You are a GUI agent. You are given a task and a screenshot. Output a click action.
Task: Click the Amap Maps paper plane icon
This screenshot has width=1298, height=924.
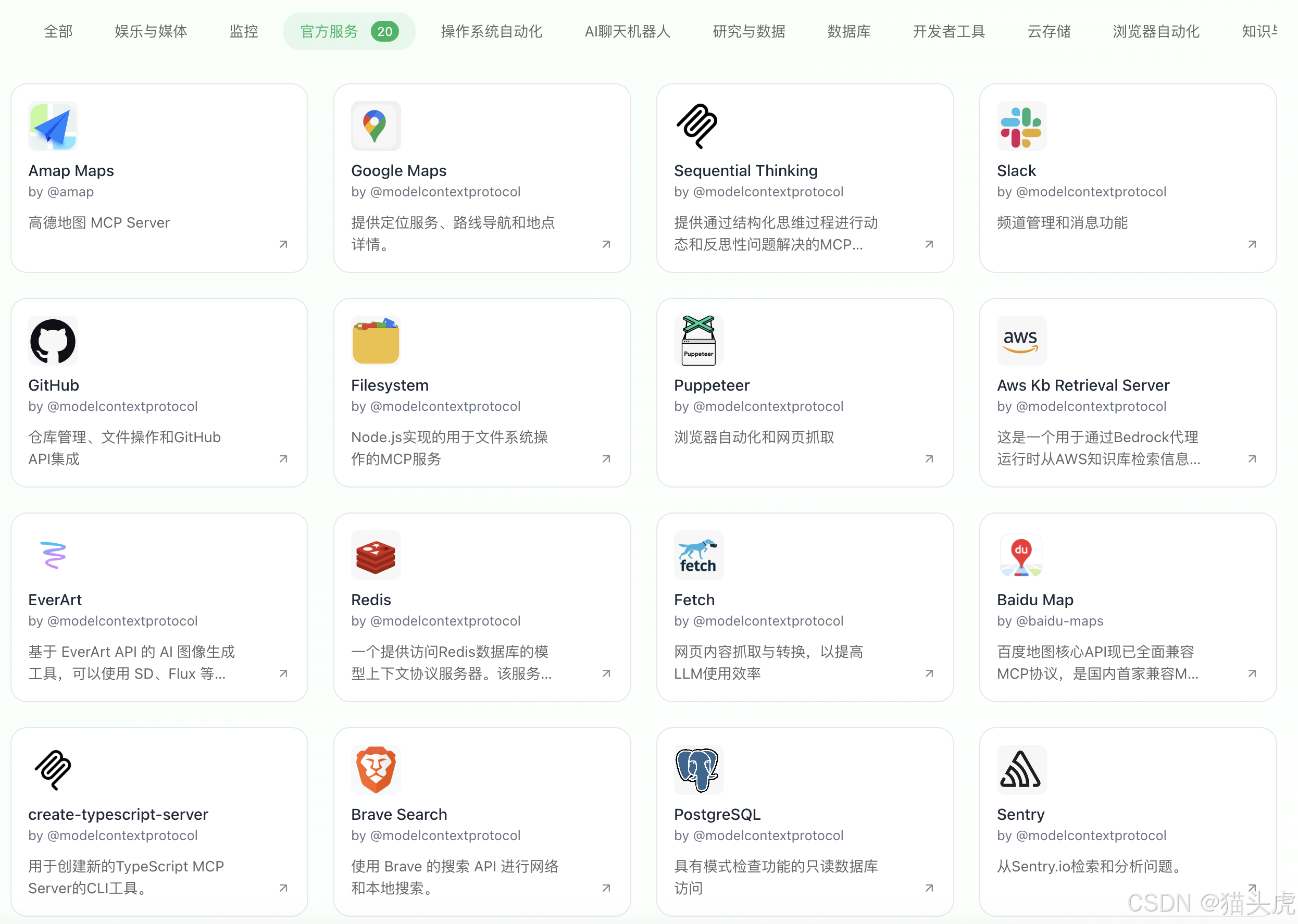click(x=53, y=126)
